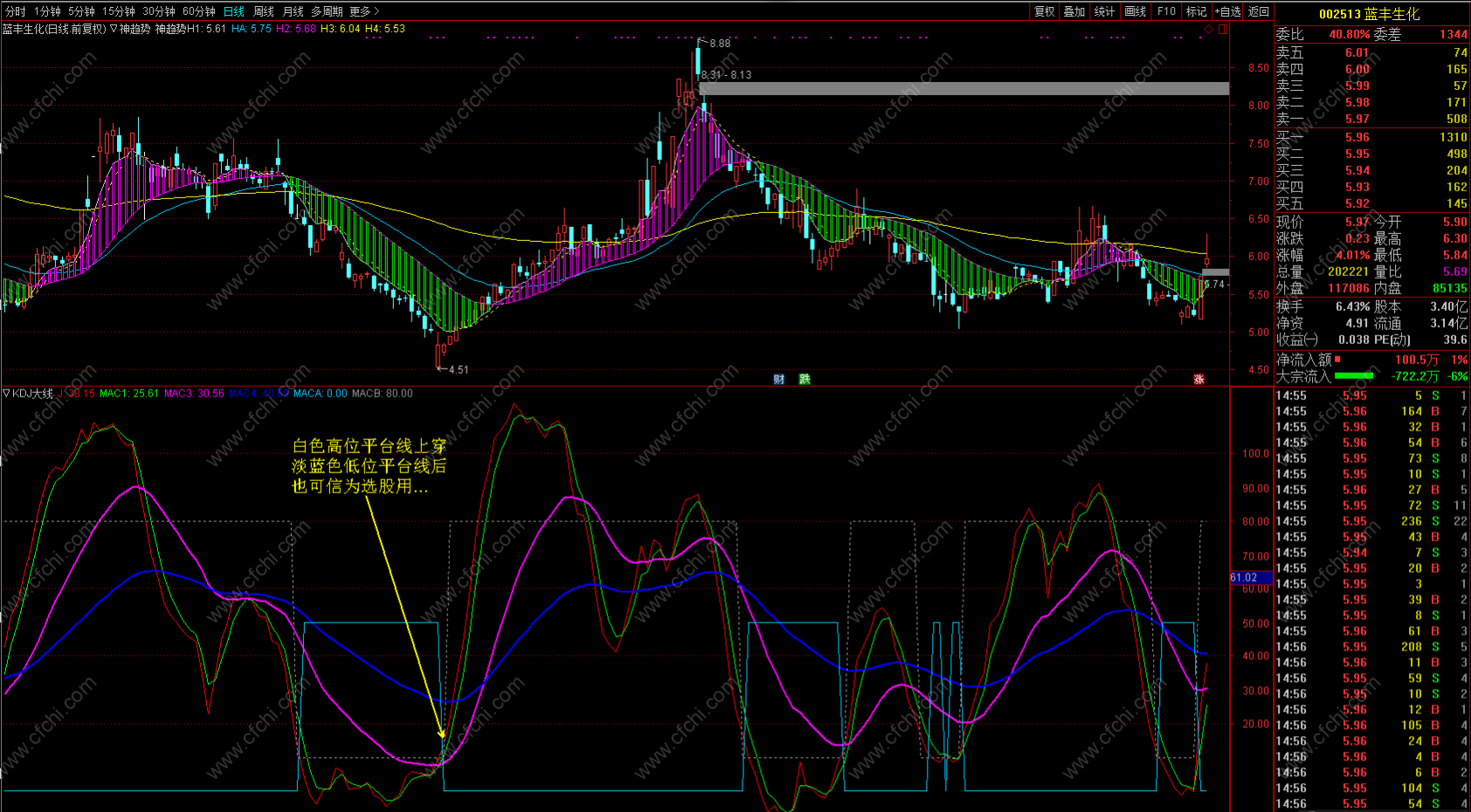Click the stock title 002513 蓝丰生化
This screenshot has height=812, width=1471.
click(1369, 14)
